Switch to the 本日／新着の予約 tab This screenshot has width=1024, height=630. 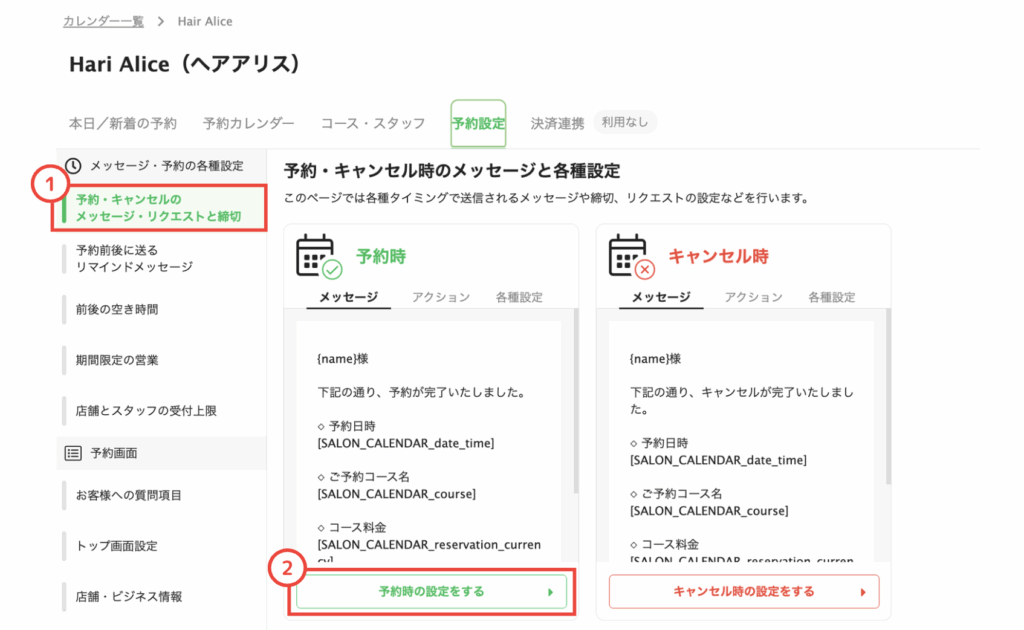coord(122,124)
